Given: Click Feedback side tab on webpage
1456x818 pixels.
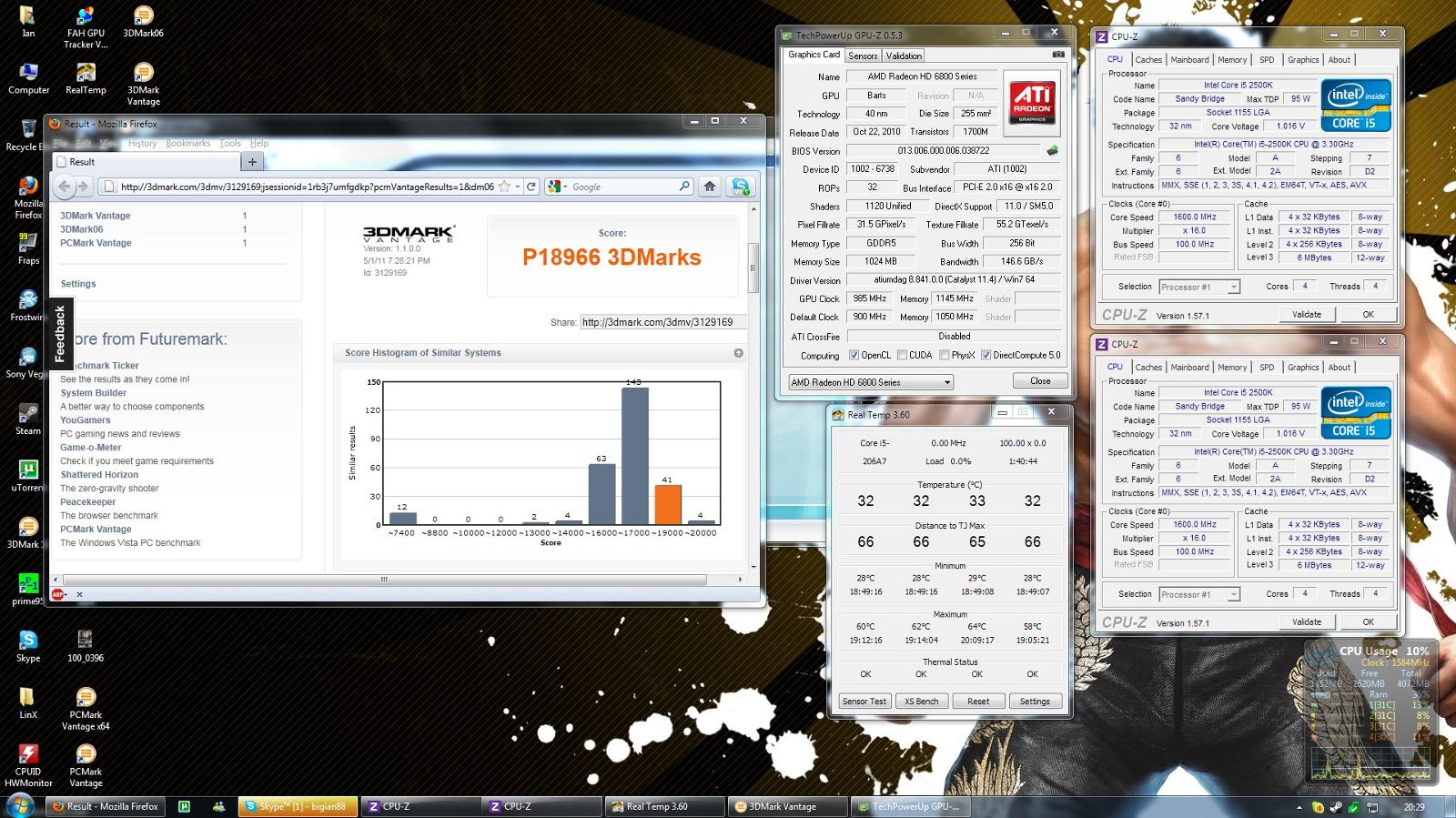Looking at the screenshot, I should [59, 333].
